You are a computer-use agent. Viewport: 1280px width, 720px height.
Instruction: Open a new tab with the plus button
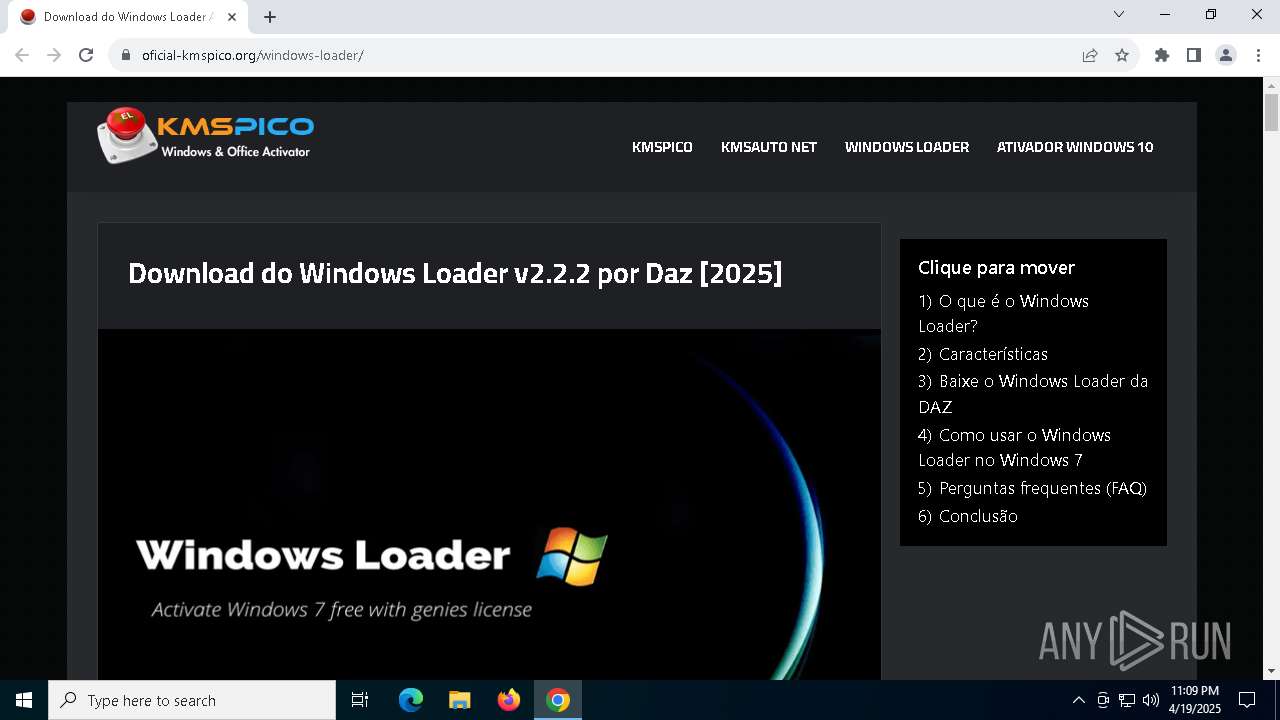[x=270, y=16]
